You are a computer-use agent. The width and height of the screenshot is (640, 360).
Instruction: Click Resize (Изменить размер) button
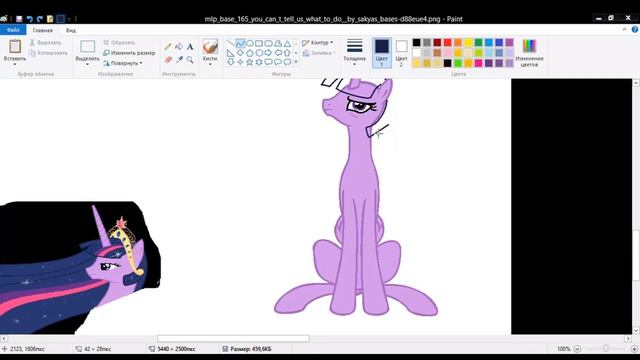(x=129, y=53)
